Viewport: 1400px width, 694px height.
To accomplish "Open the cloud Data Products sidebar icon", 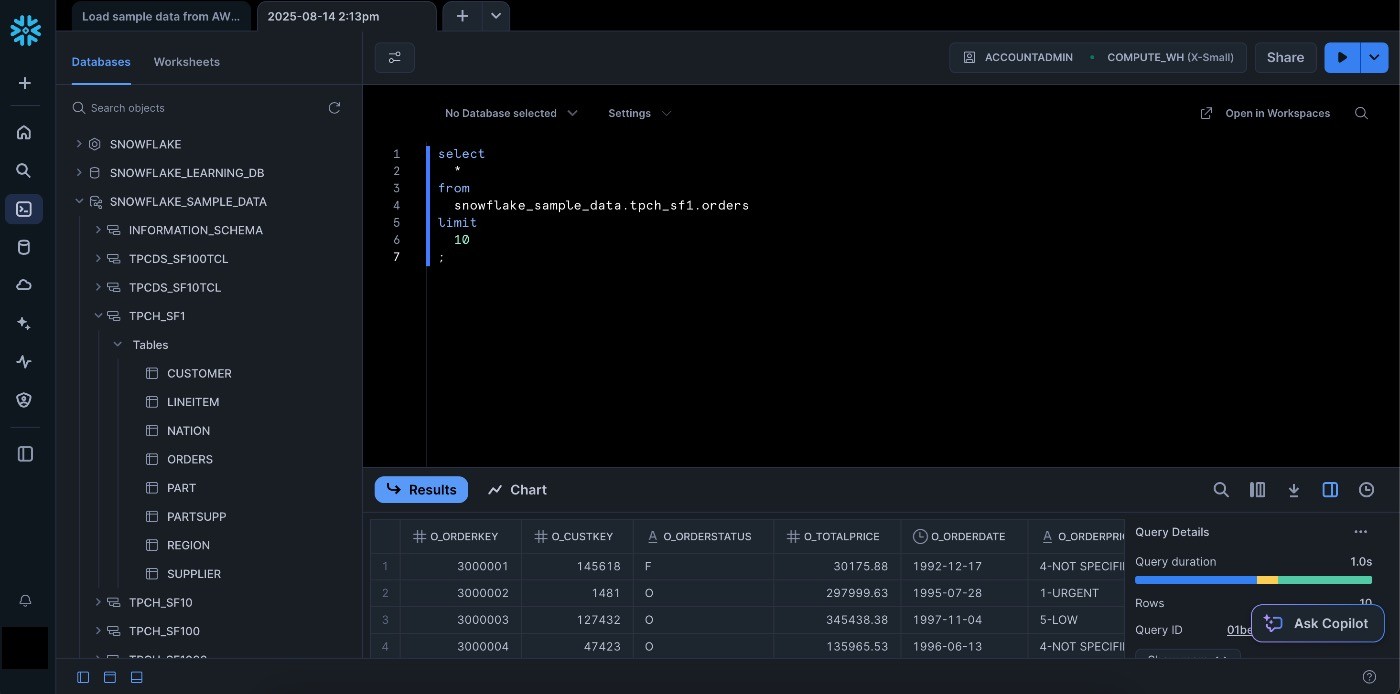I will 24,286.
